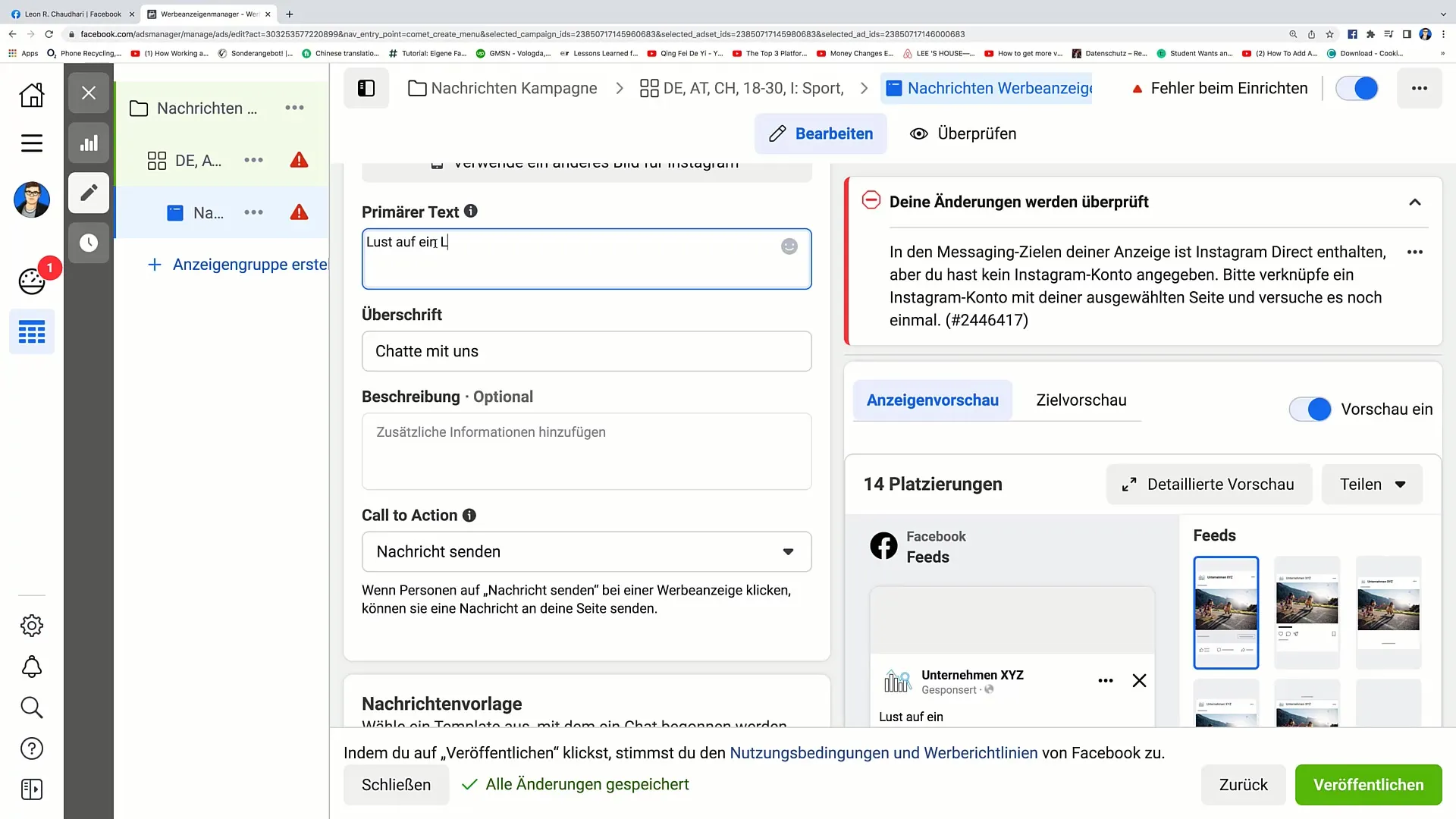Open the Facebook home icon in sidebar

32,95
